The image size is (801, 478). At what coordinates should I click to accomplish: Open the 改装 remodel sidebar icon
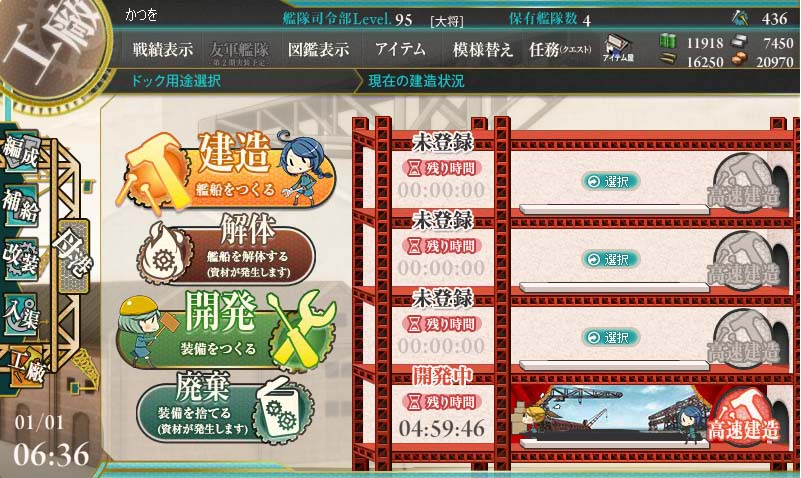[20, 259]
